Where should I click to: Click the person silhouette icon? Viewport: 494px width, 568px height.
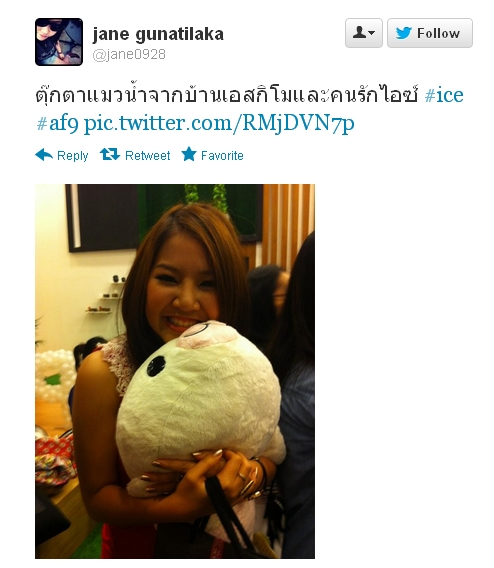tap(359, 33)
